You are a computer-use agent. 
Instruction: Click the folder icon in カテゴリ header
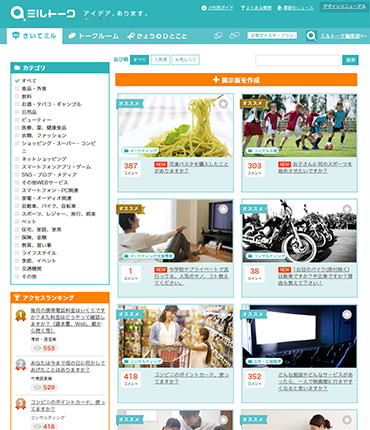click(17, 68)
